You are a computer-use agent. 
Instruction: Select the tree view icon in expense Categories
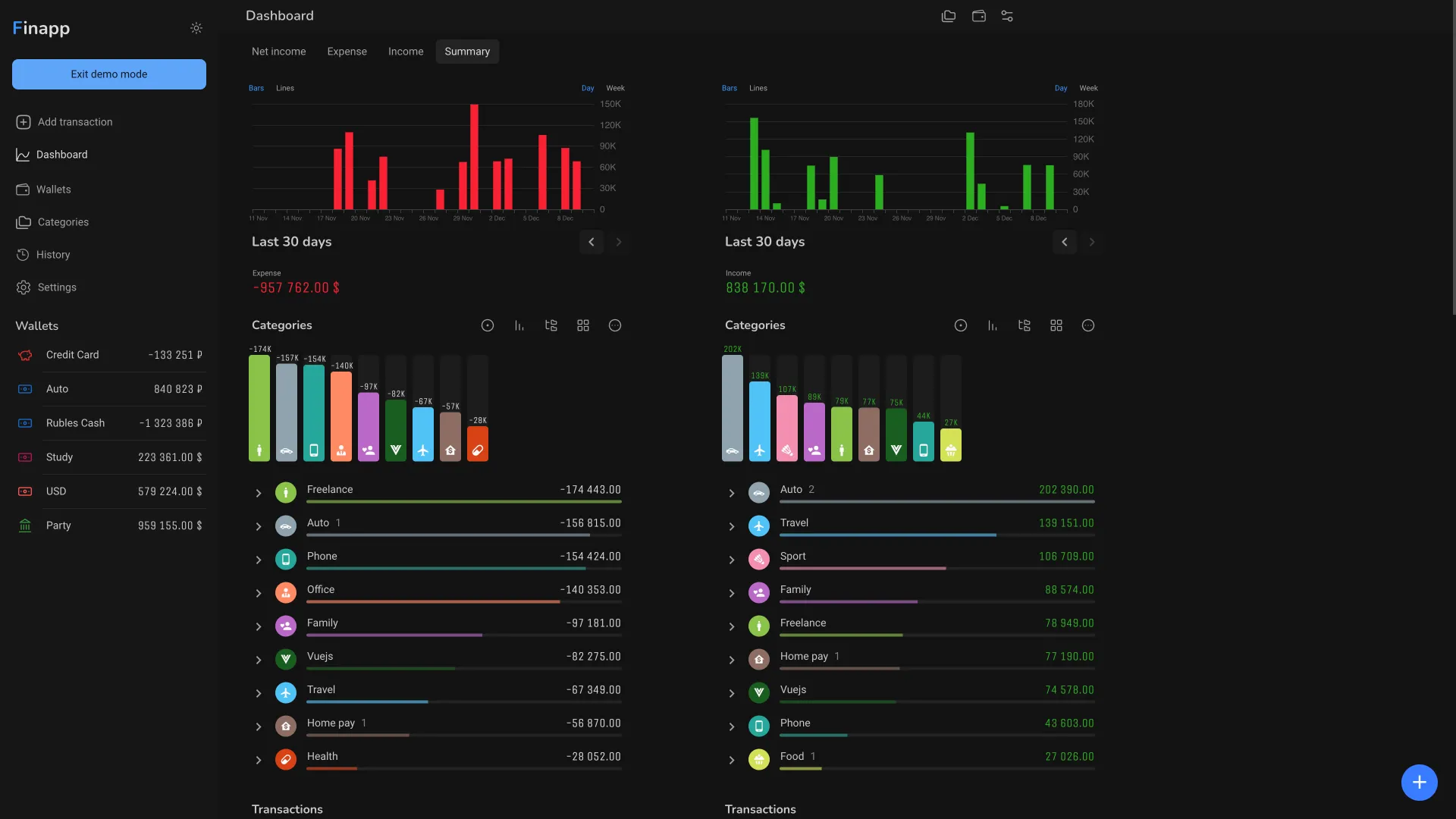(x=551, y=325)
